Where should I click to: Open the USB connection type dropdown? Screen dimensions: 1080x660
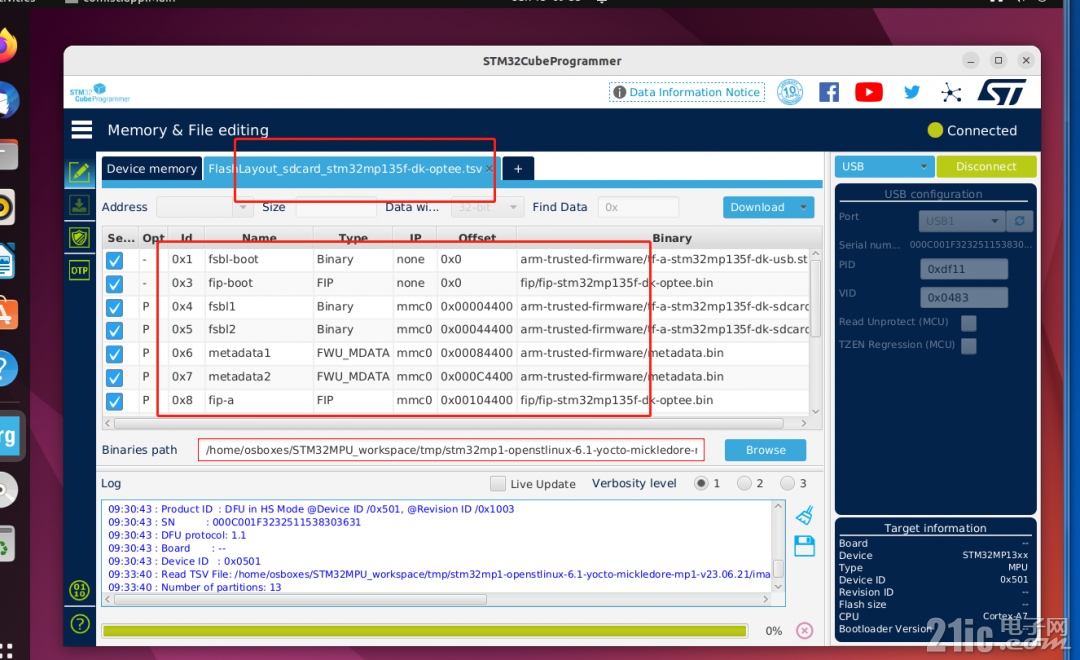(x=884, y=167)
